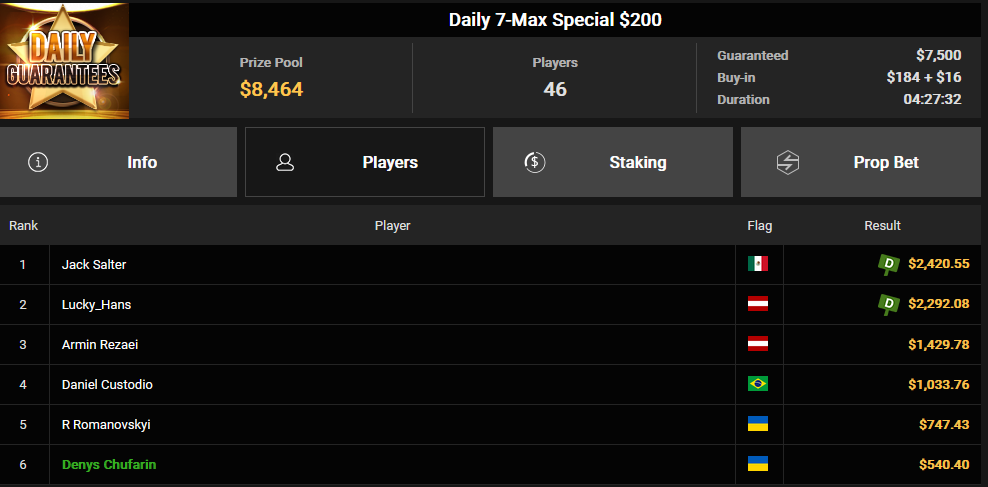The height and width of the screenshot is (487, 988).
Task: Click the Brazil flag for Daniel Custodio
Action: (x=757, y=384)
